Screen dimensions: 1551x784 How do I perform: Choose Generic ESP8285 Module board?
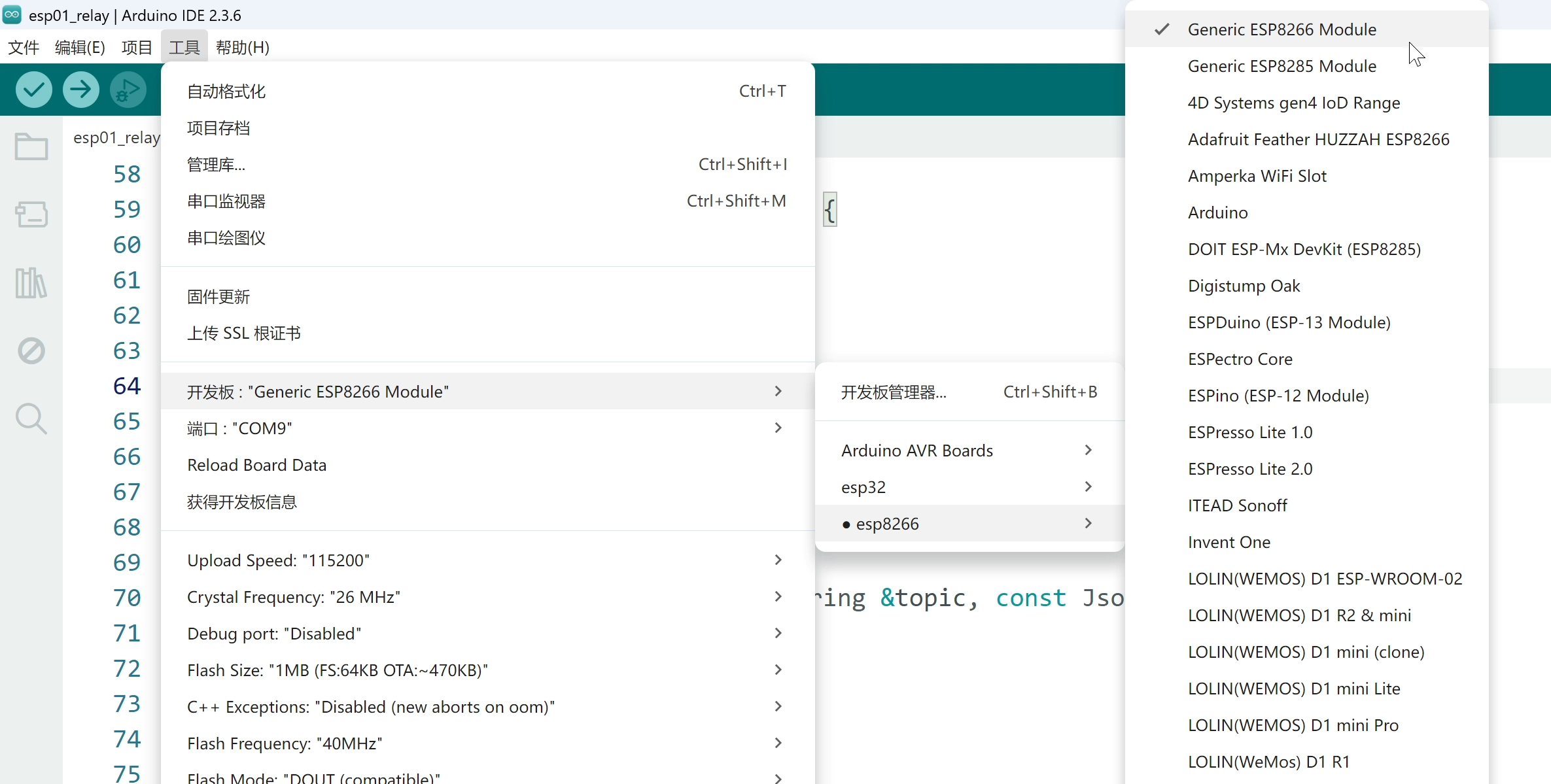(1307, 66)
